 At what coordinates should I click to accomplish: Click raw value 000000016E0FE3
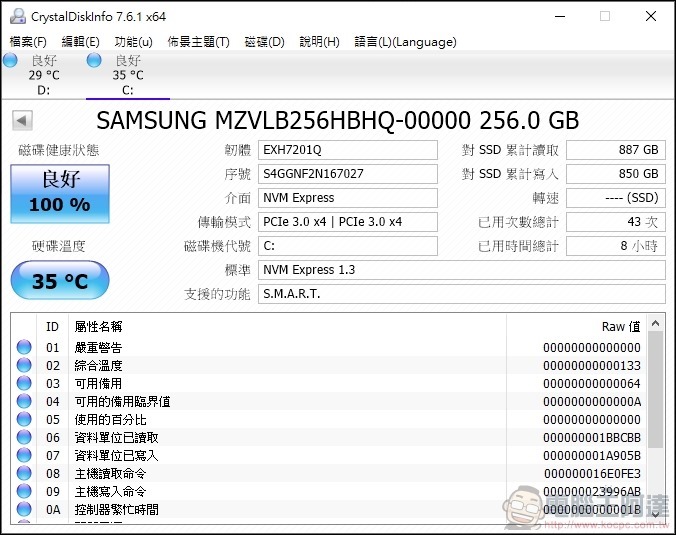pyautogui.click(x=592, y=474)
